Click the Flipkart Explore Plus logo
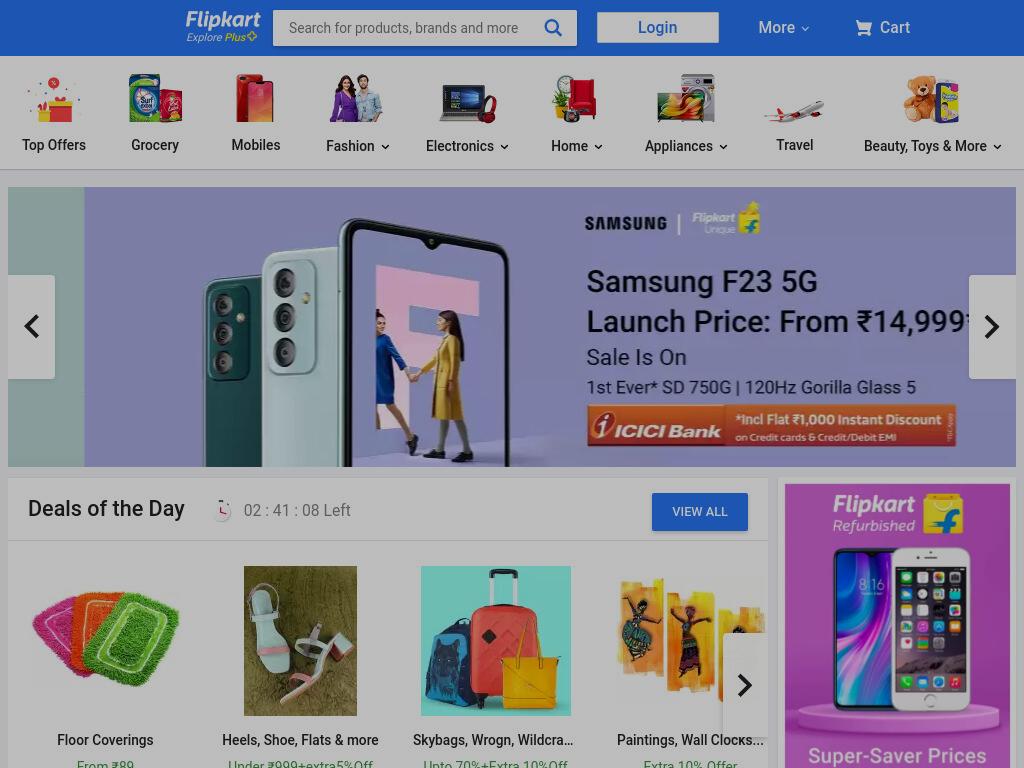Screen dimensions: 1024x768 point(222,27)
